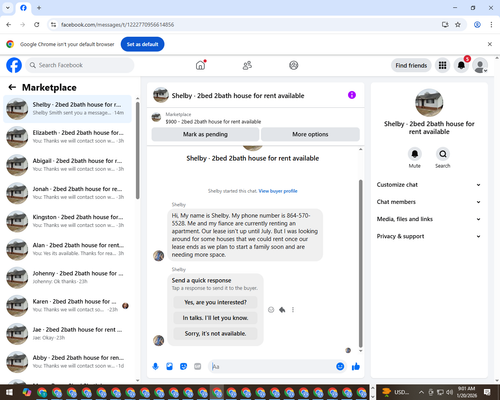Open the Facebook home logo
This screenshot has width=500, height=400.
pos(14,65)
